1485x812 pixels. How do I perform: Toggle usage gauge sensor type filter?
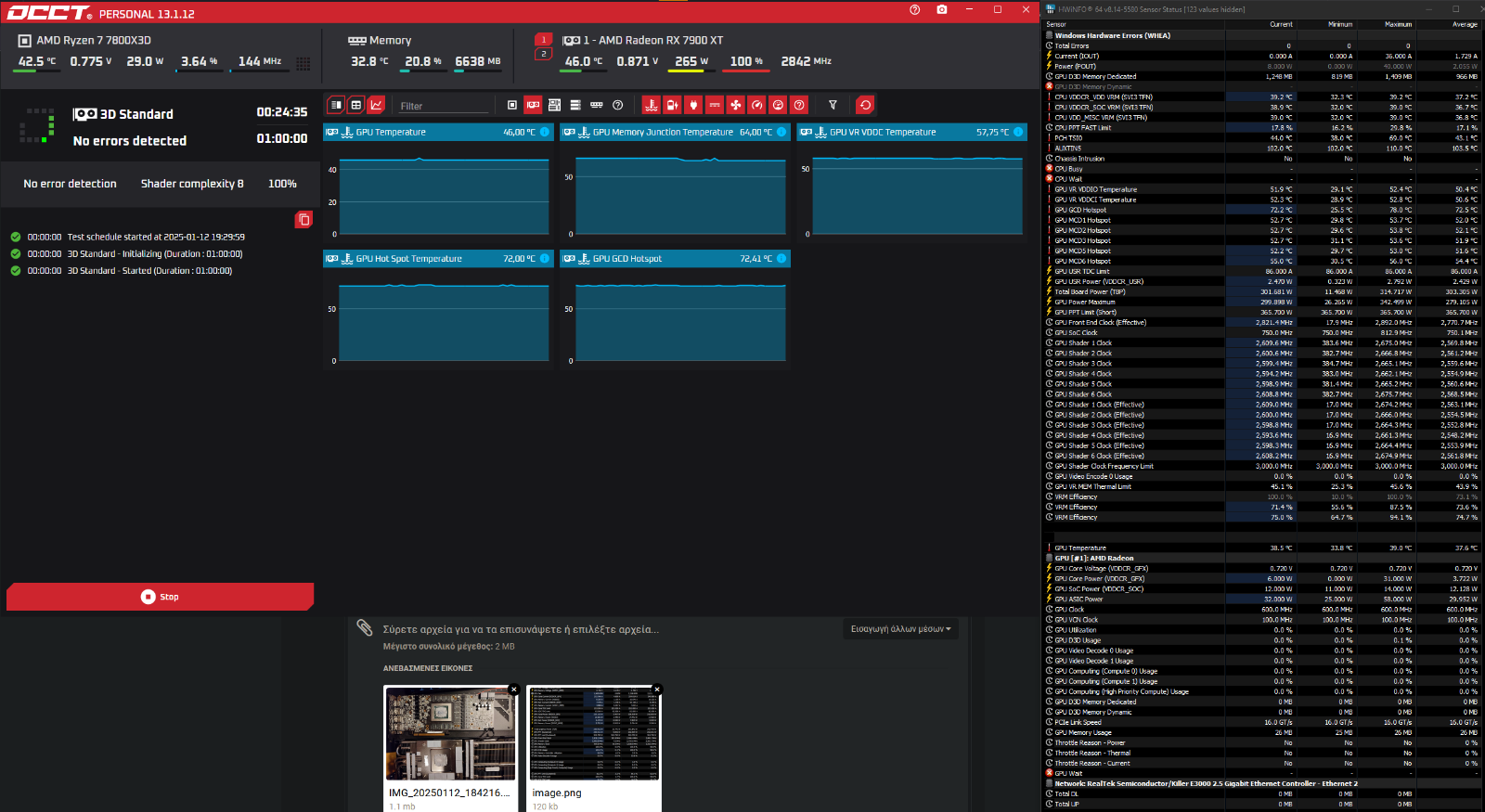(x=779, y=105)
